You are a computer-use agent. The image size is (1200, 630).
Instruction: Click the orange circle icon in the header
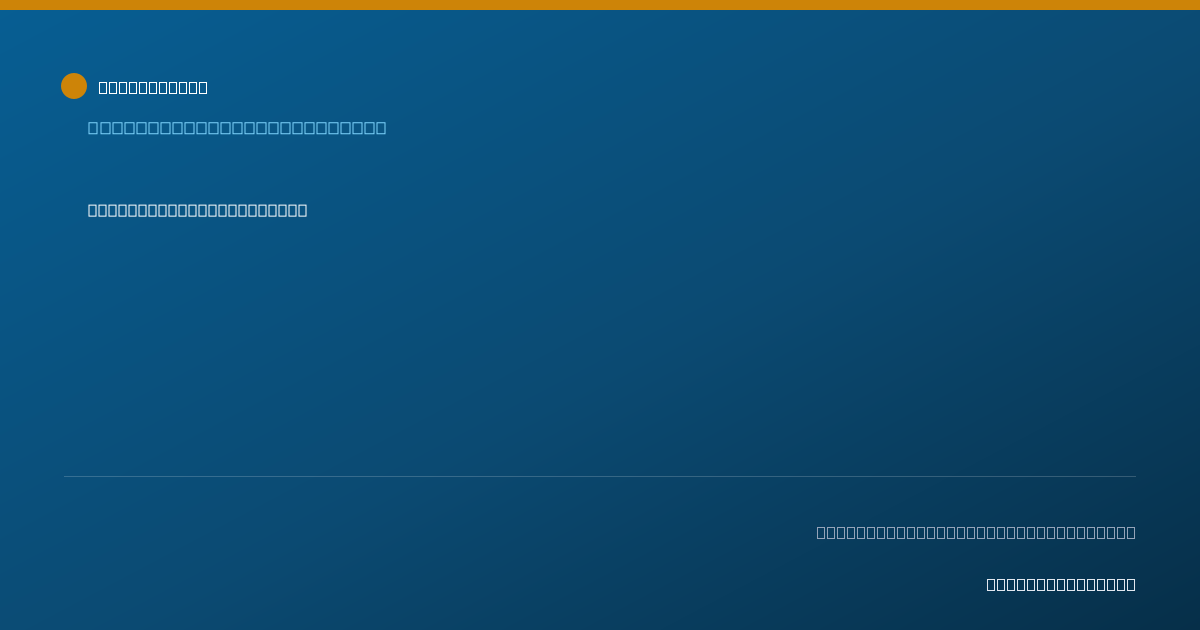(x=74, y=86)
